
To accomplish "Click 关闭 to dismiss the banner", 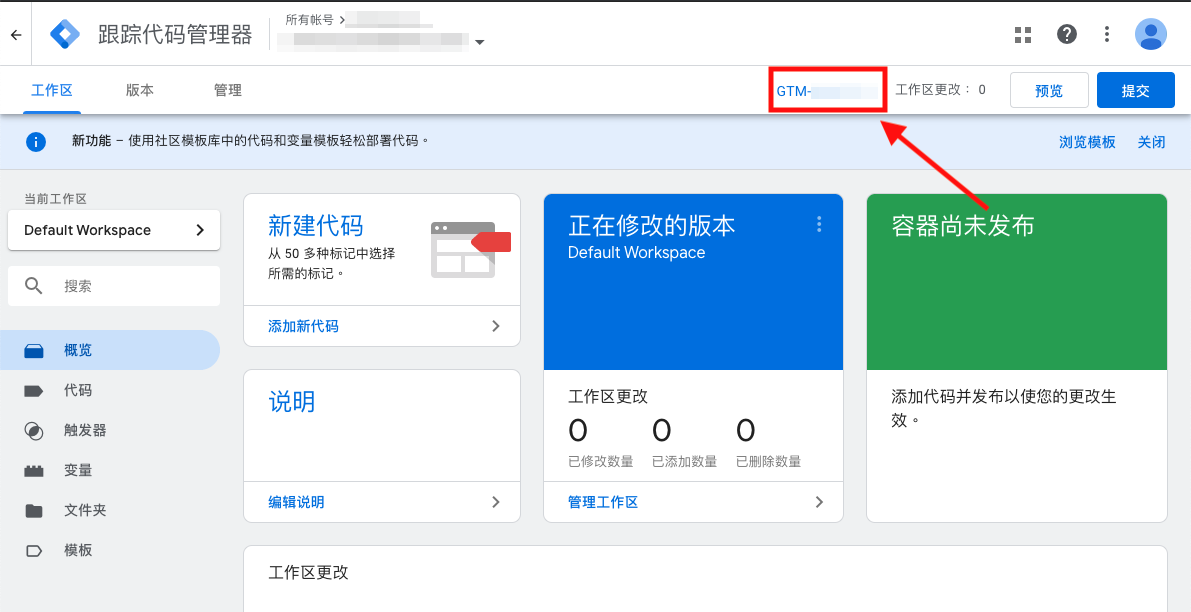I will point(1152,142).
